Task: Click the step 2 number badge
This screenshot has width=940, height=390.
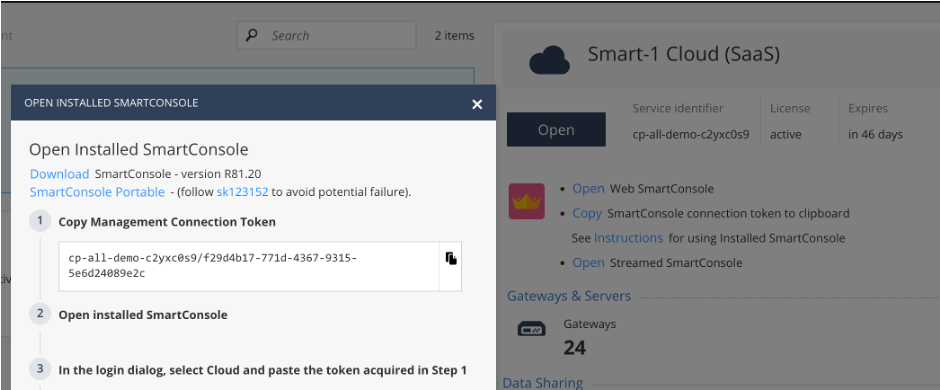Action: (x=40, y=313)
